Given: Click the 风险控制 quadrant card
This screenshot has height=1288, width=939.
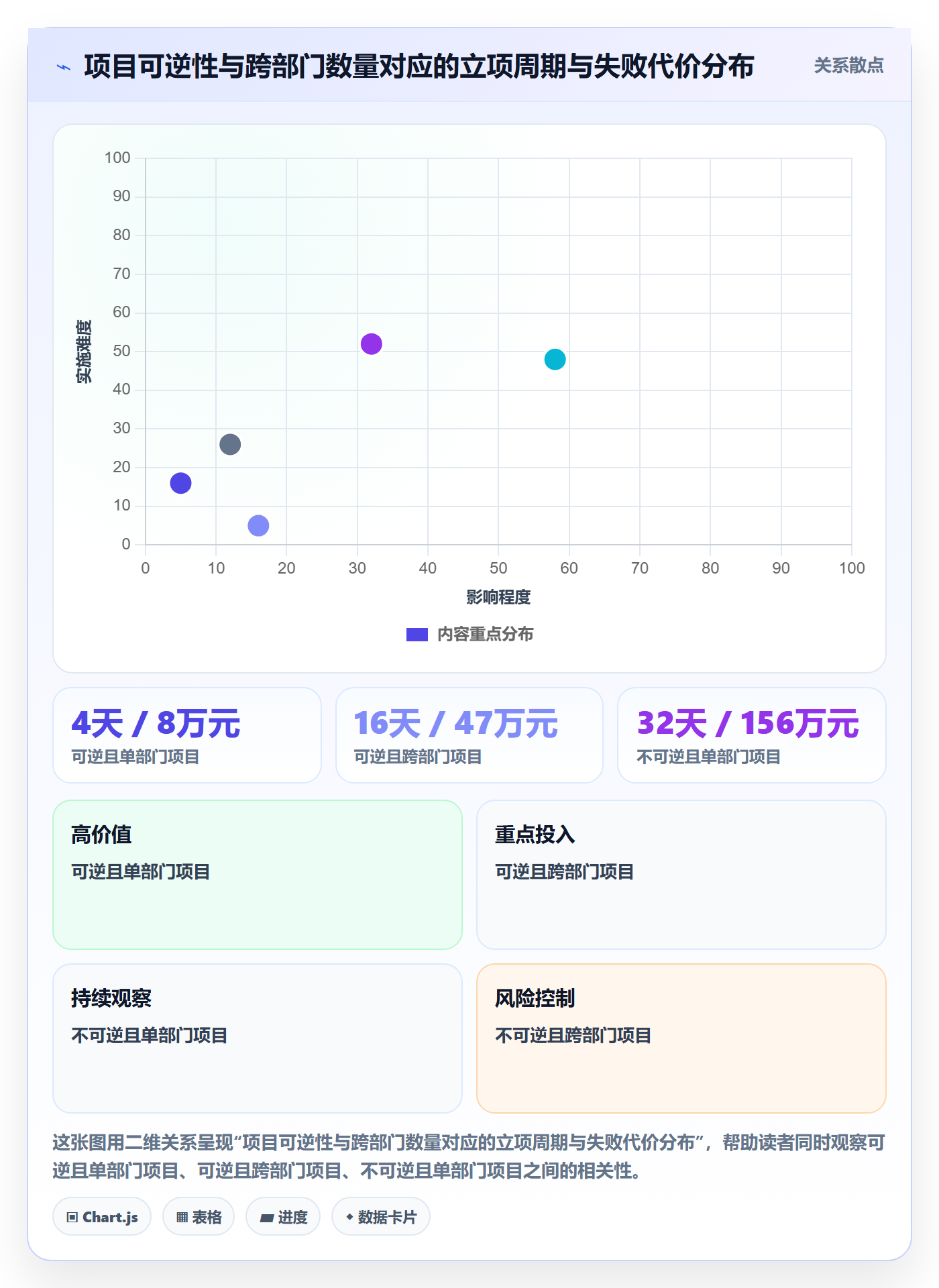Looking at the screenshot, I should (681, 1038).
